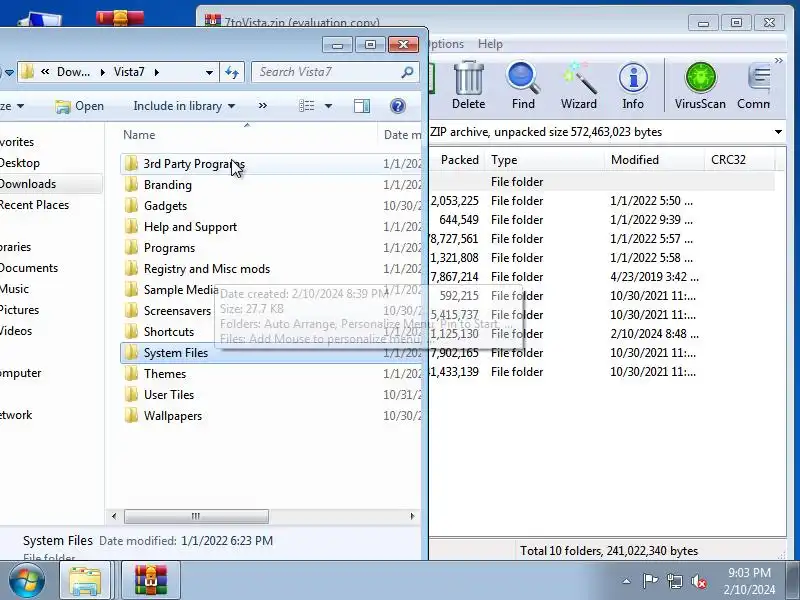Click the muted volume icon in system tray
This screenshot has height=600, width=800.
coord(698,581)
